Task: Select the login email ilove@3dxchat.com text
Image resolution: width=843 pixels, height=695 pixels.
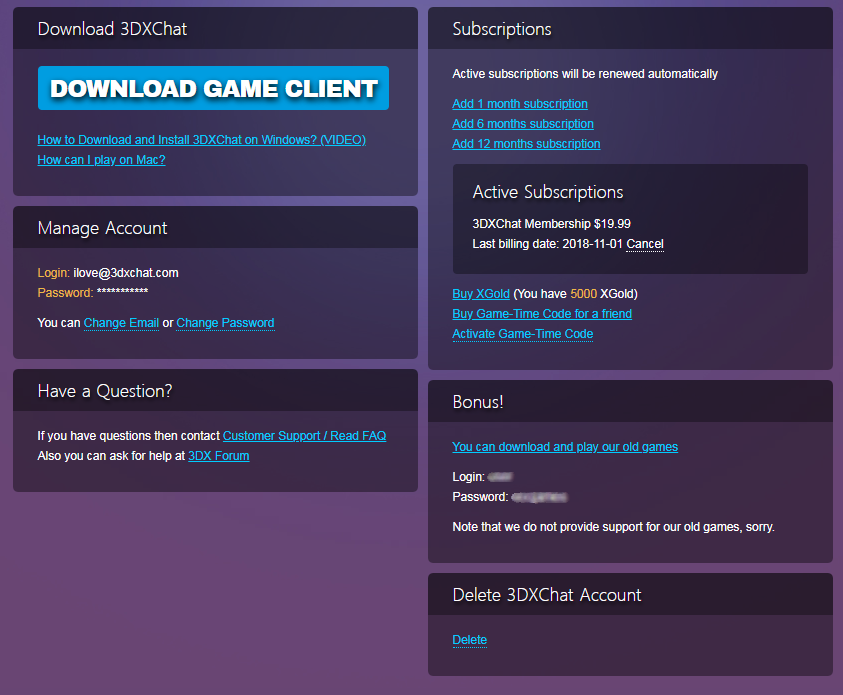Action: click(126, 273)
